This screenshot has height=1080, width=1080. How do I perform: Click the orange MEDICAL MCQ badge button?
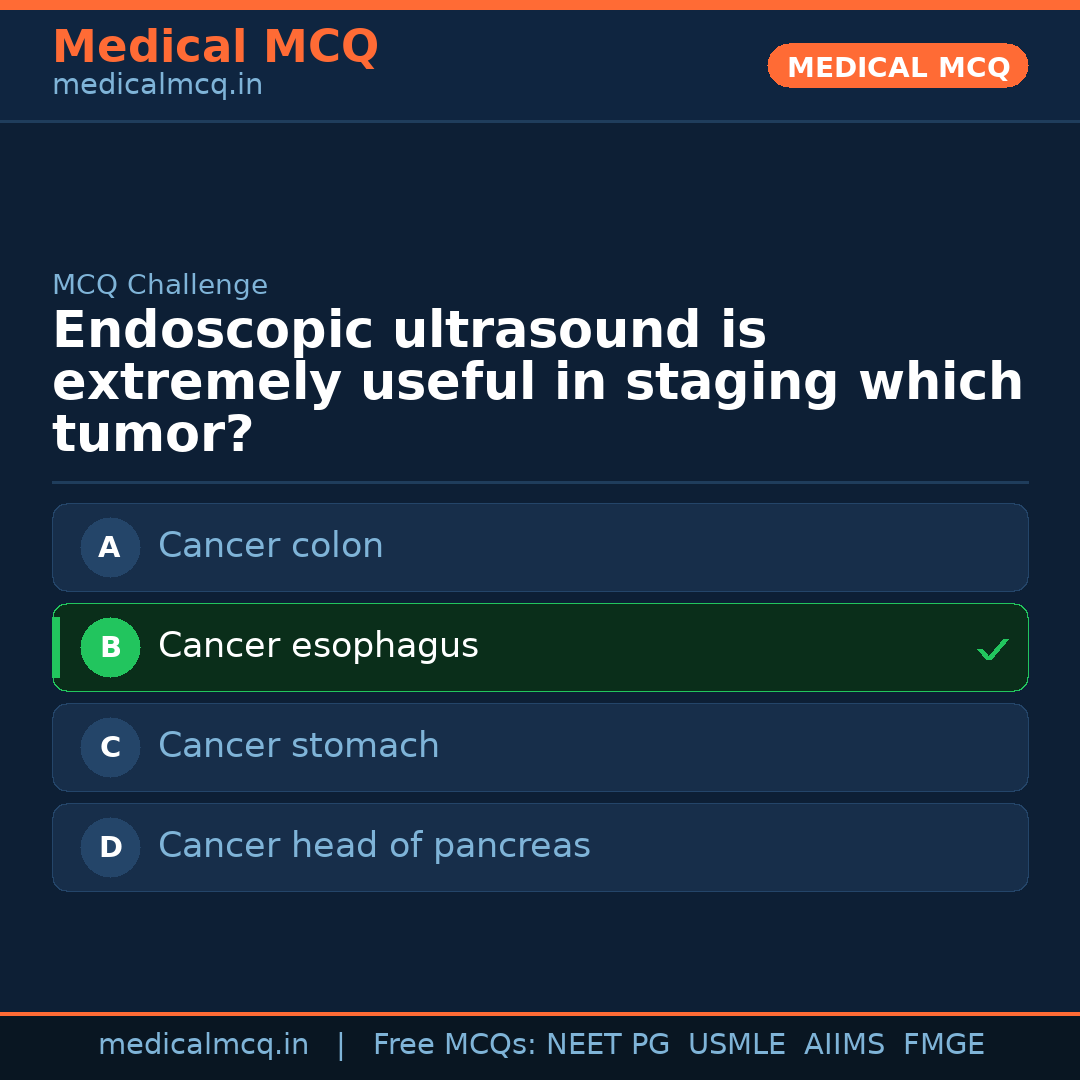pos(897,67)
